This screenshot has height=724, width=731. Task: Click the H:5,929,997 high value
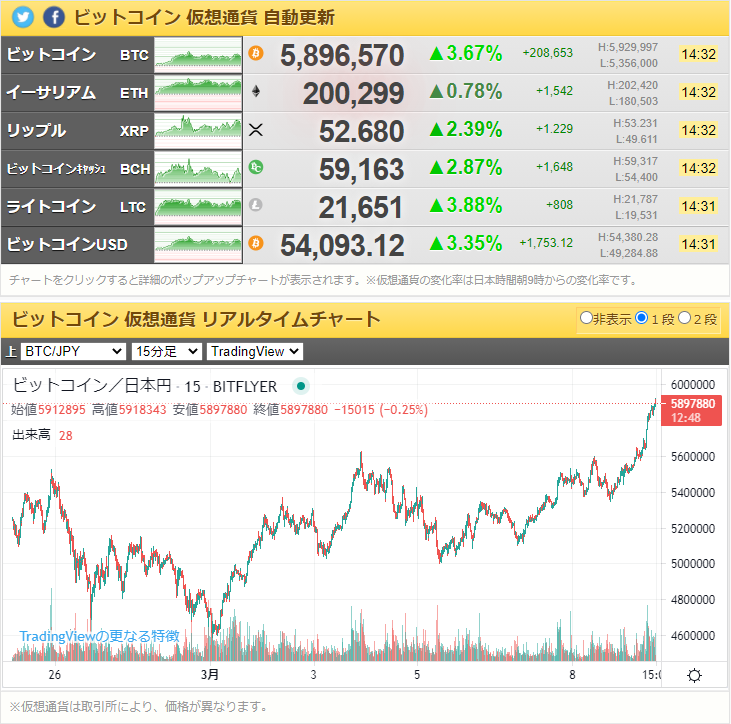(628, 47)
